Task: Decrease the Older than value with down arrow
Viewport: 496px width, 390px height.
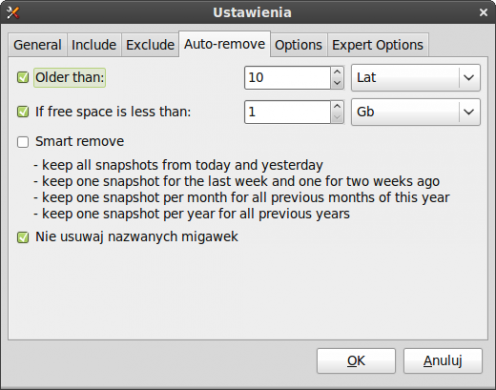Action: tap(337, 83)
